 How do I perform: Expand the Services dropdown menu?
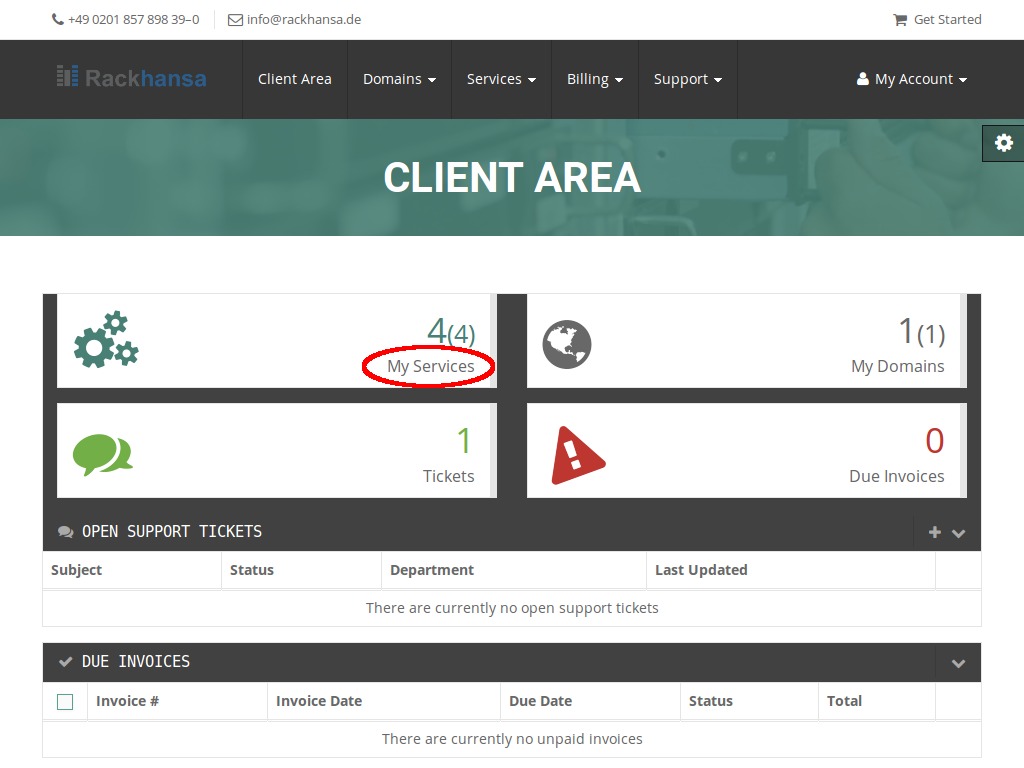pos(501,79)
